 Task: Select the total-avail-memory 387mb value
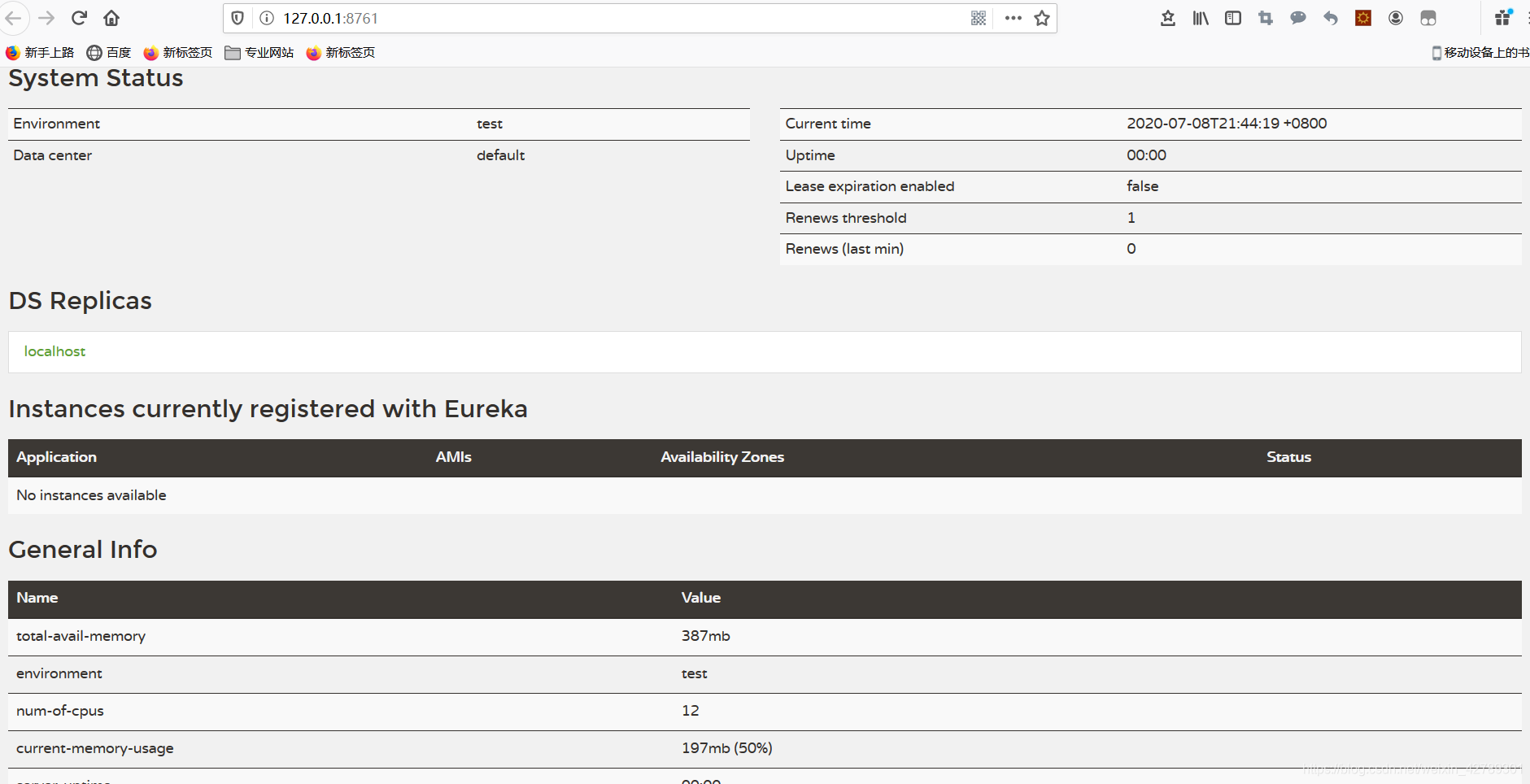pyautogui.click(x=705, y=636)
